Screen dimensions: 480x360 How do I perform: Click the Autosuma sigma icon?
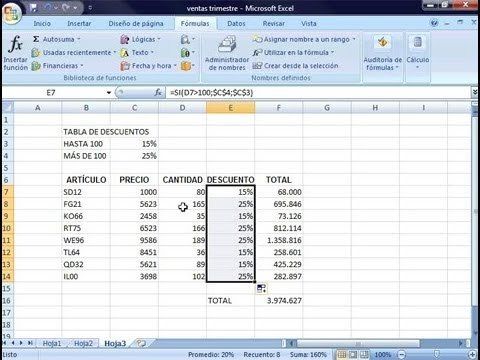36,39
